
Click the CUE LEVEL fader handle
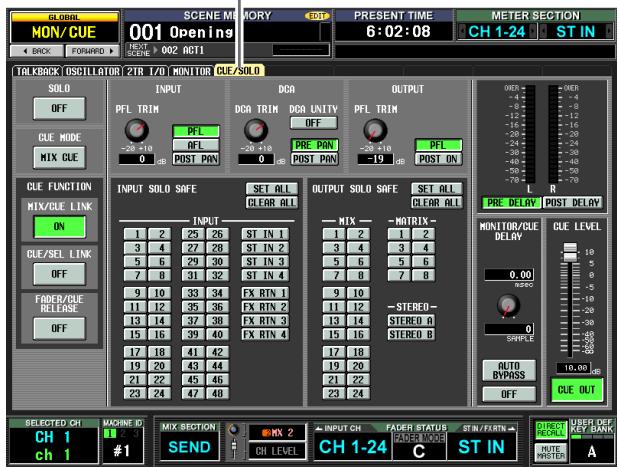coord(570,252)
